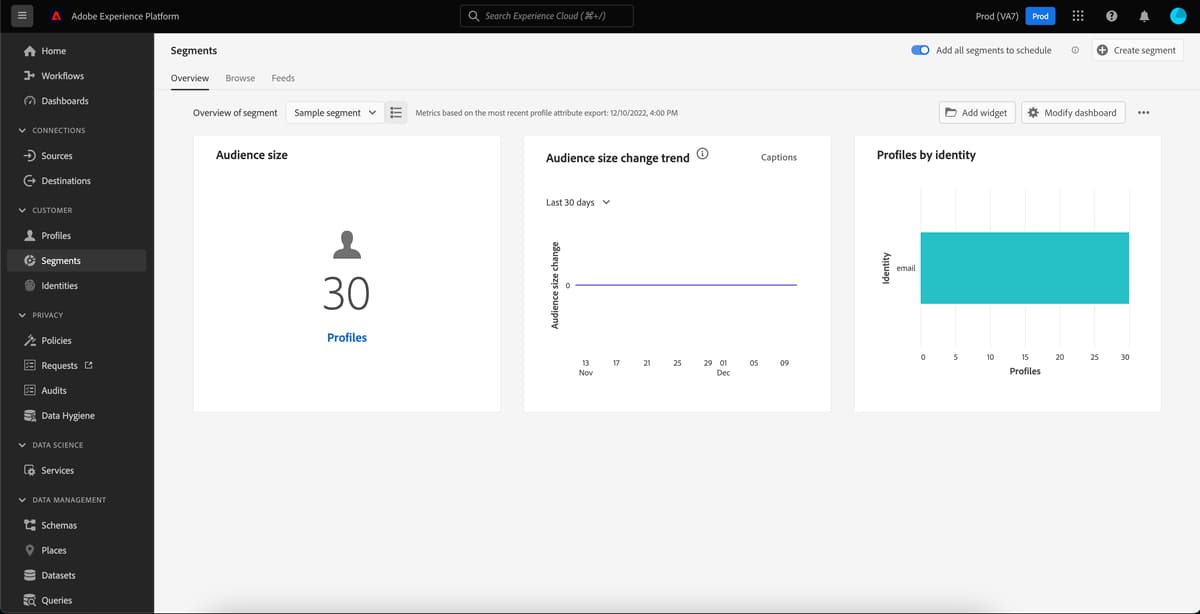Open the Sample segment dropdown
The height and width of the screenshot is (614, 1200).
(334, 112)
